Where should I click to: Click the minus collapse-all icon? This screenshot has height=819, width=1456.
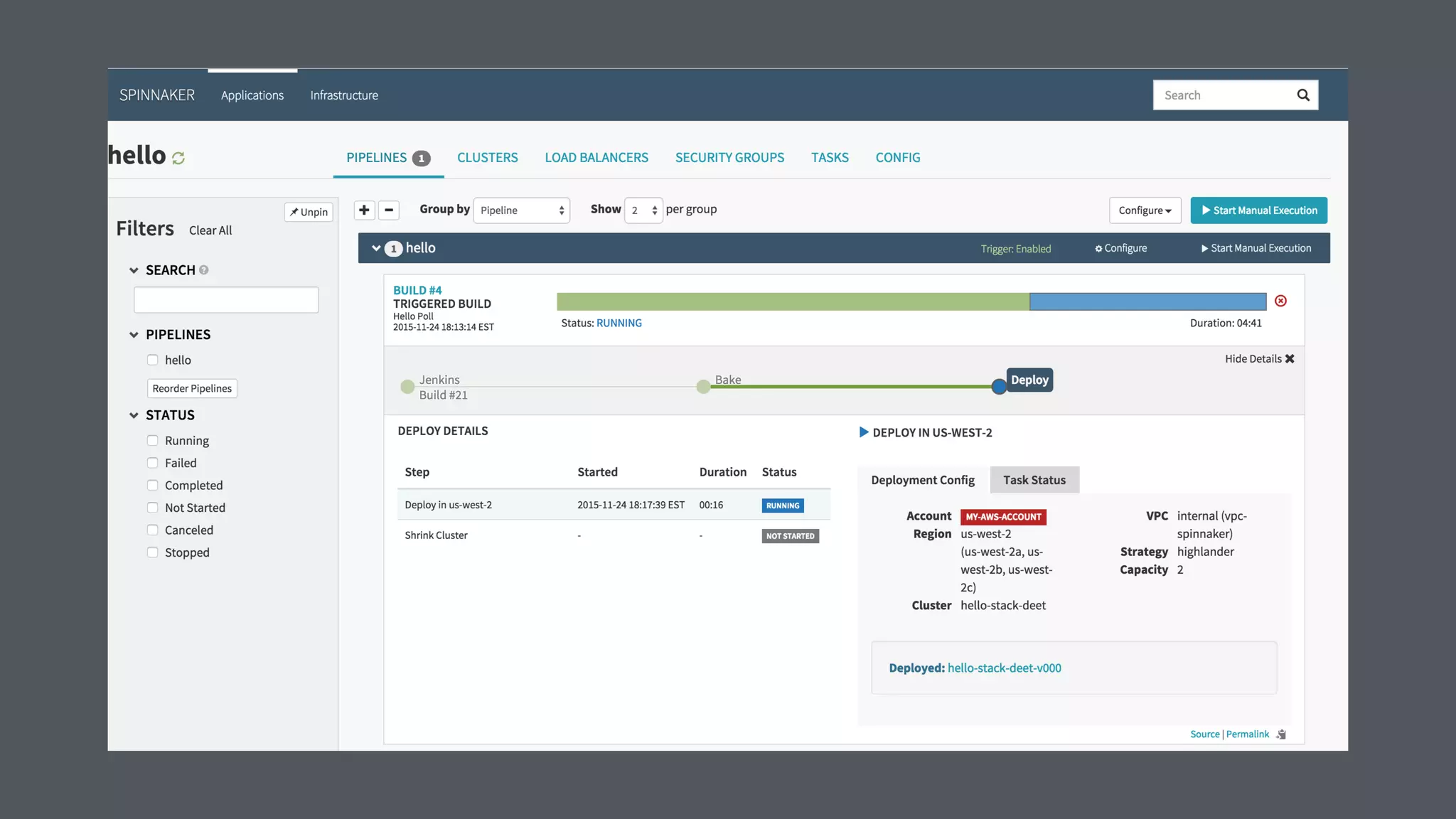(389, 210)
